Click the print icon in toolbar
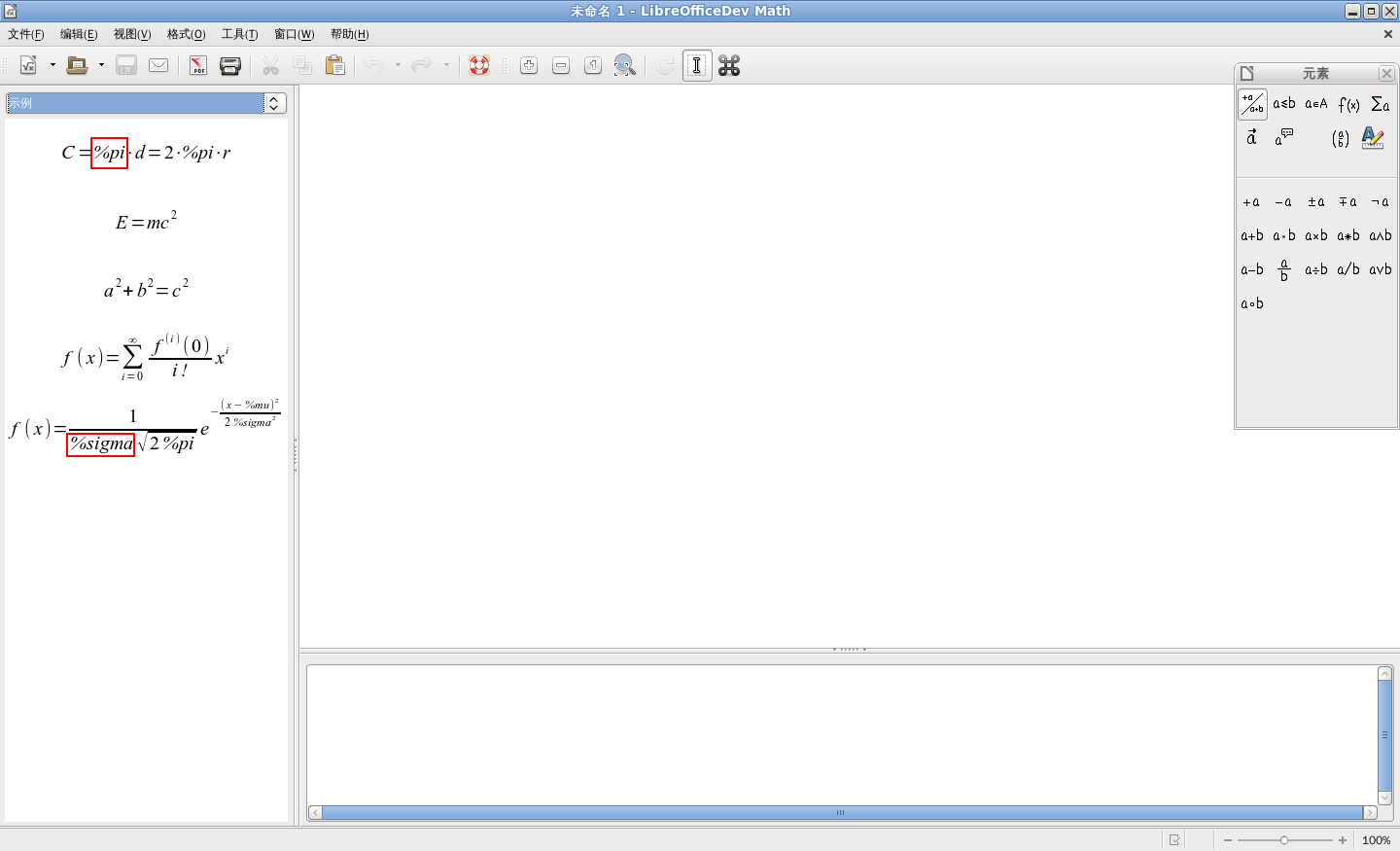This screenshot has width=1400, height=851. (x=230, y=66)
